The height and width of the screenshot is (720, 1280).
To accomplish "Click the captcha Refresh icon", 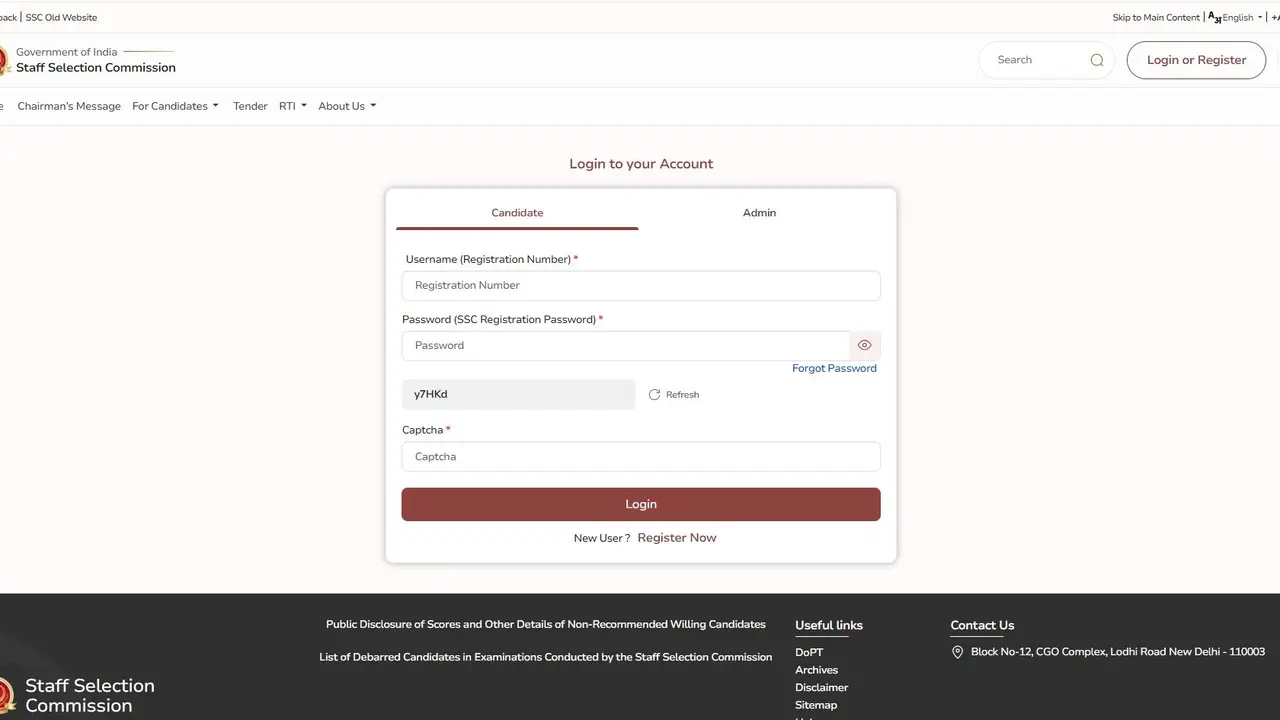I will [x=654, y=395].
